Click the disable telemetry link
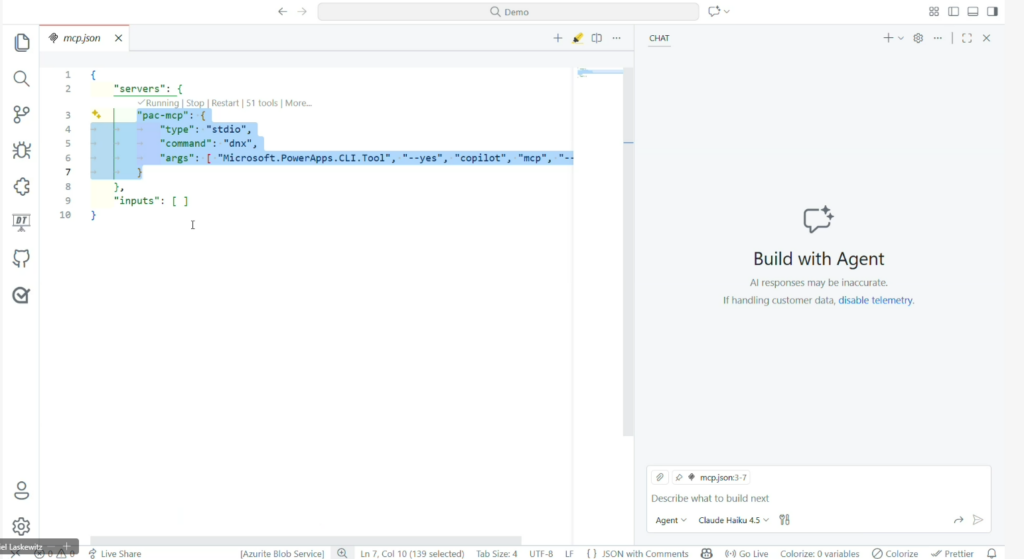Screen dimensions: 1024x559 [x=875, y=300]
